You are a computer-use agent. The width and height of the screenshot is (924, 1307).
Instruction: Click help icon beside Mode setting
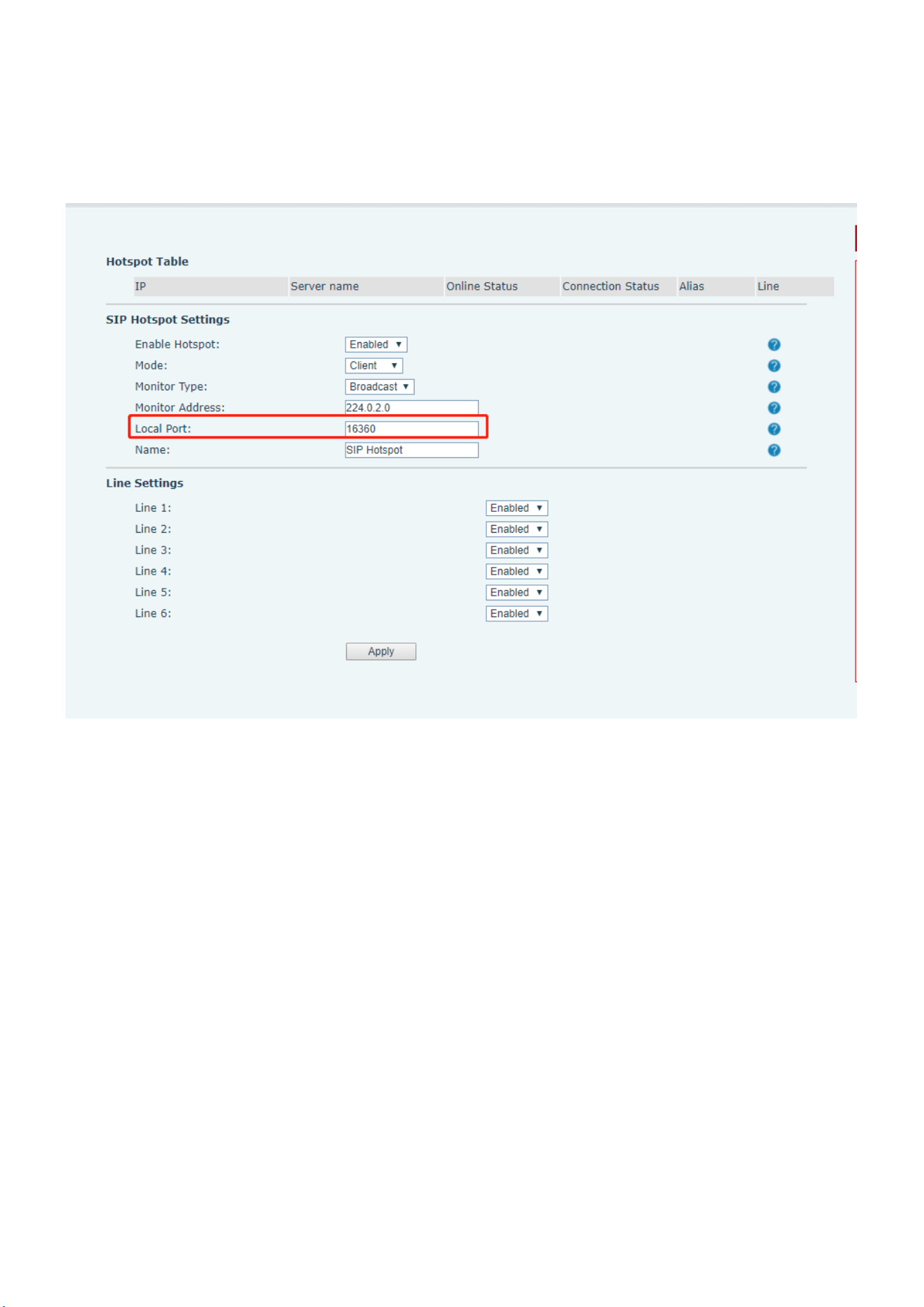774,366
